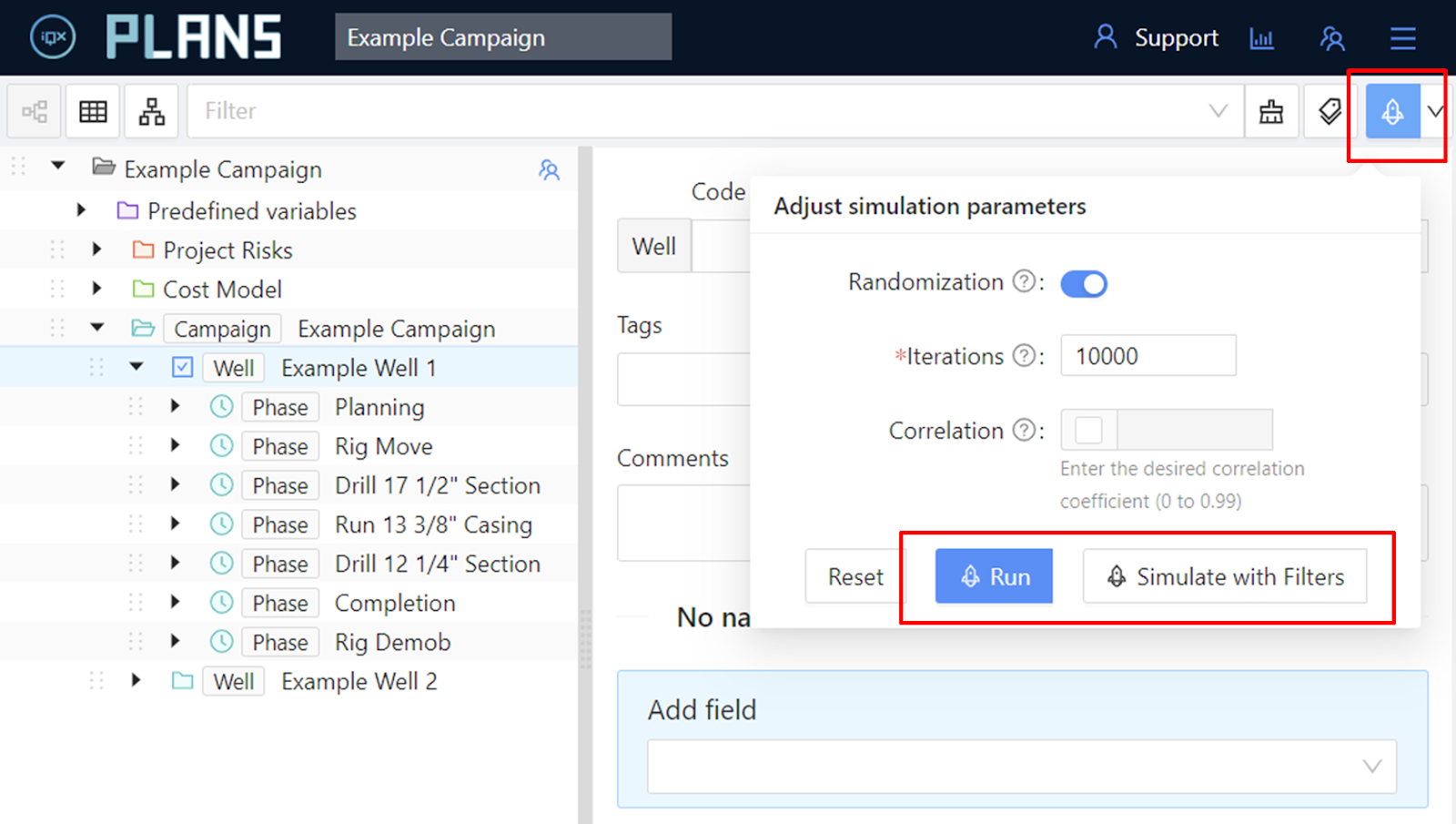Click shared users icon on Example Campaign row
The height and width of the screenshot is (824, 1456).
[x=549, y=169]
